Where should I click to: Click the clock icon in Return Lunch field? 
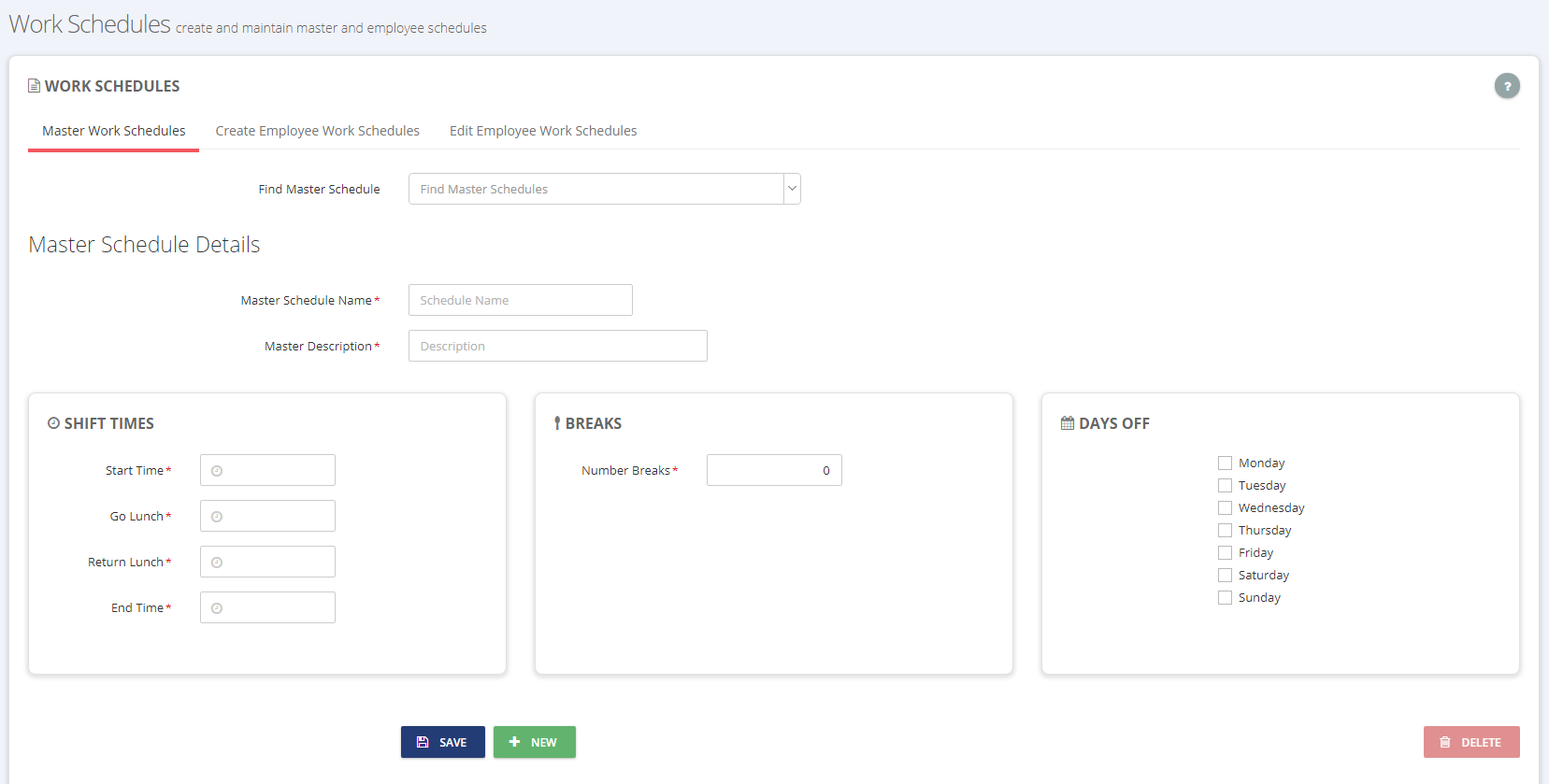(217, 563)
